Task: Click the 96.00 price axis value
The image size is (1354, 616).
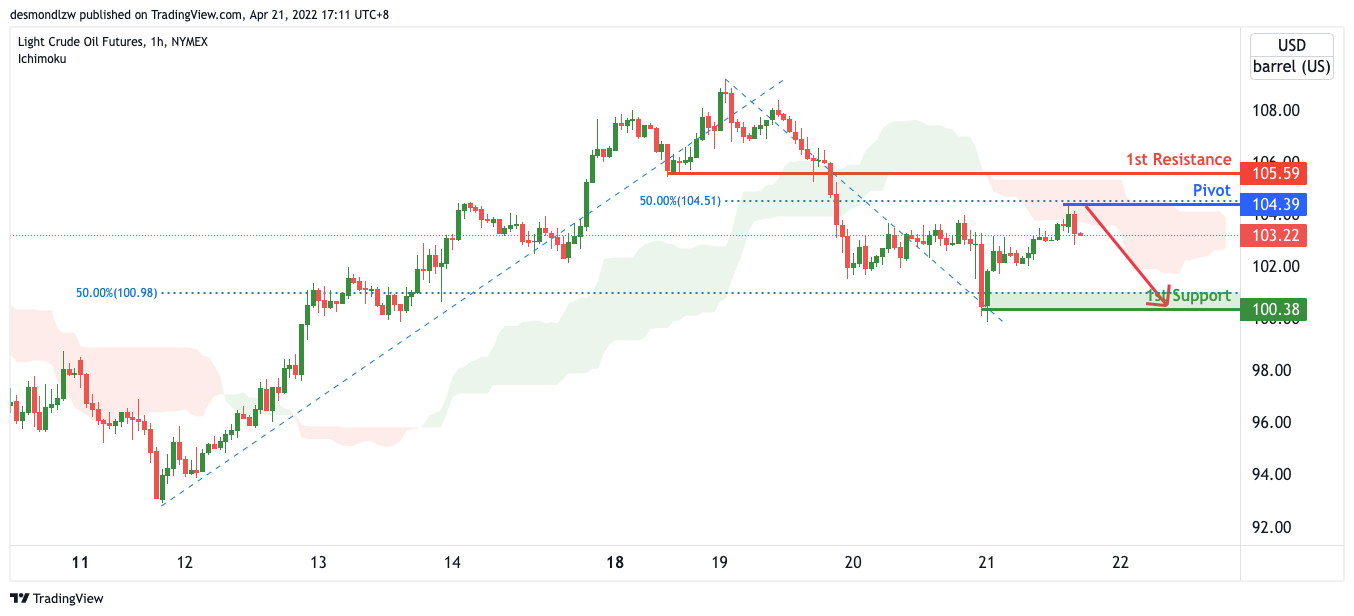Action: 1274,423
